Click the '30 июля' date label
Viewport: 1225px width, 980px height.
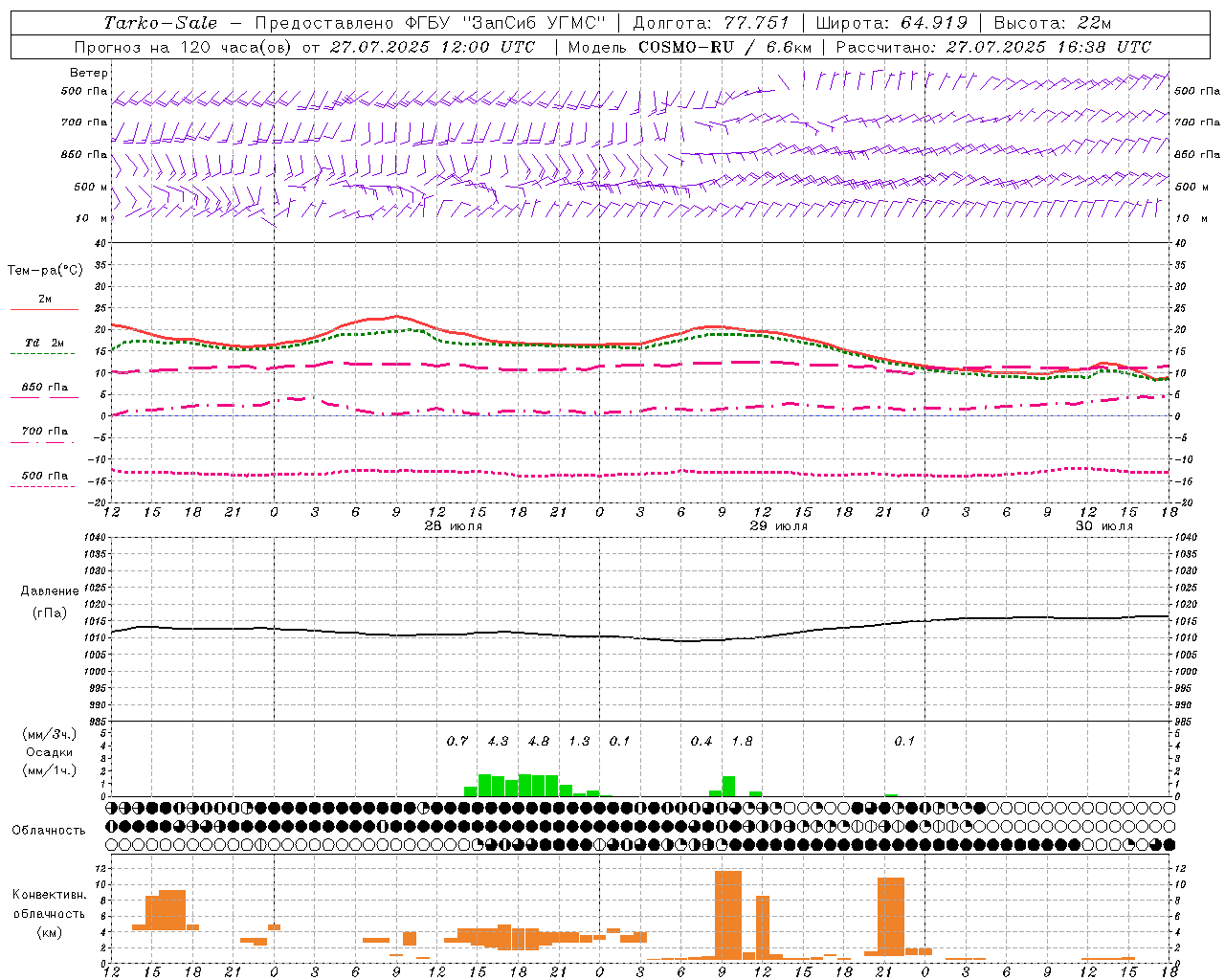[x=1104, y=526]
